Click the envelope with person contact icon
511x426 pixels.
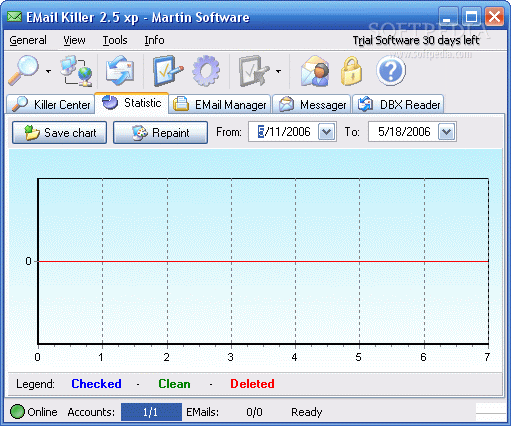315,71
